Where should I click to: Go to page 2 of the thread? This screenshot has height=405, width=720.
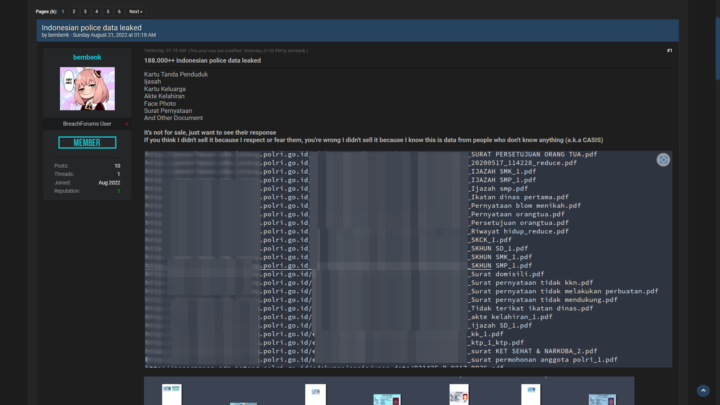click(72, 11)
